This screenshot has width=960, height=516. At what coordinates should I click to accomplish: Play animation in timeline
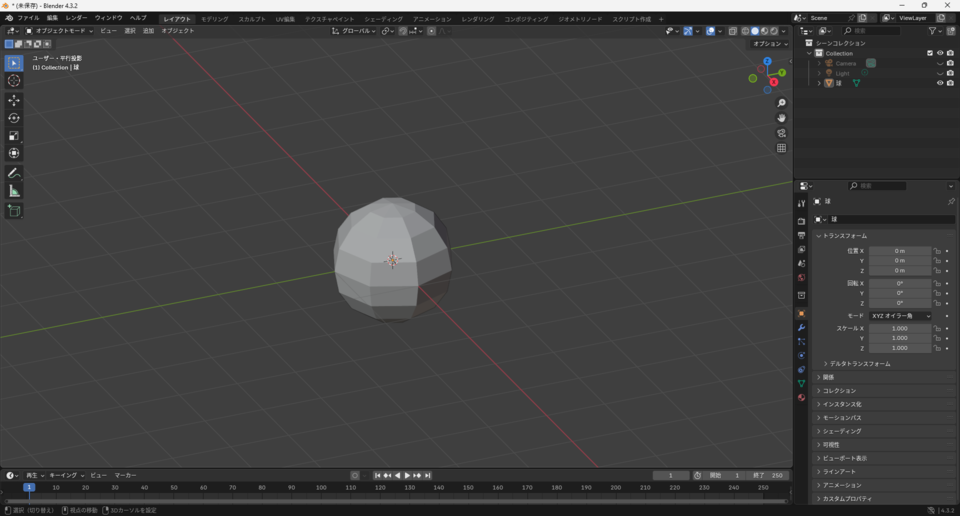[407, 476]
